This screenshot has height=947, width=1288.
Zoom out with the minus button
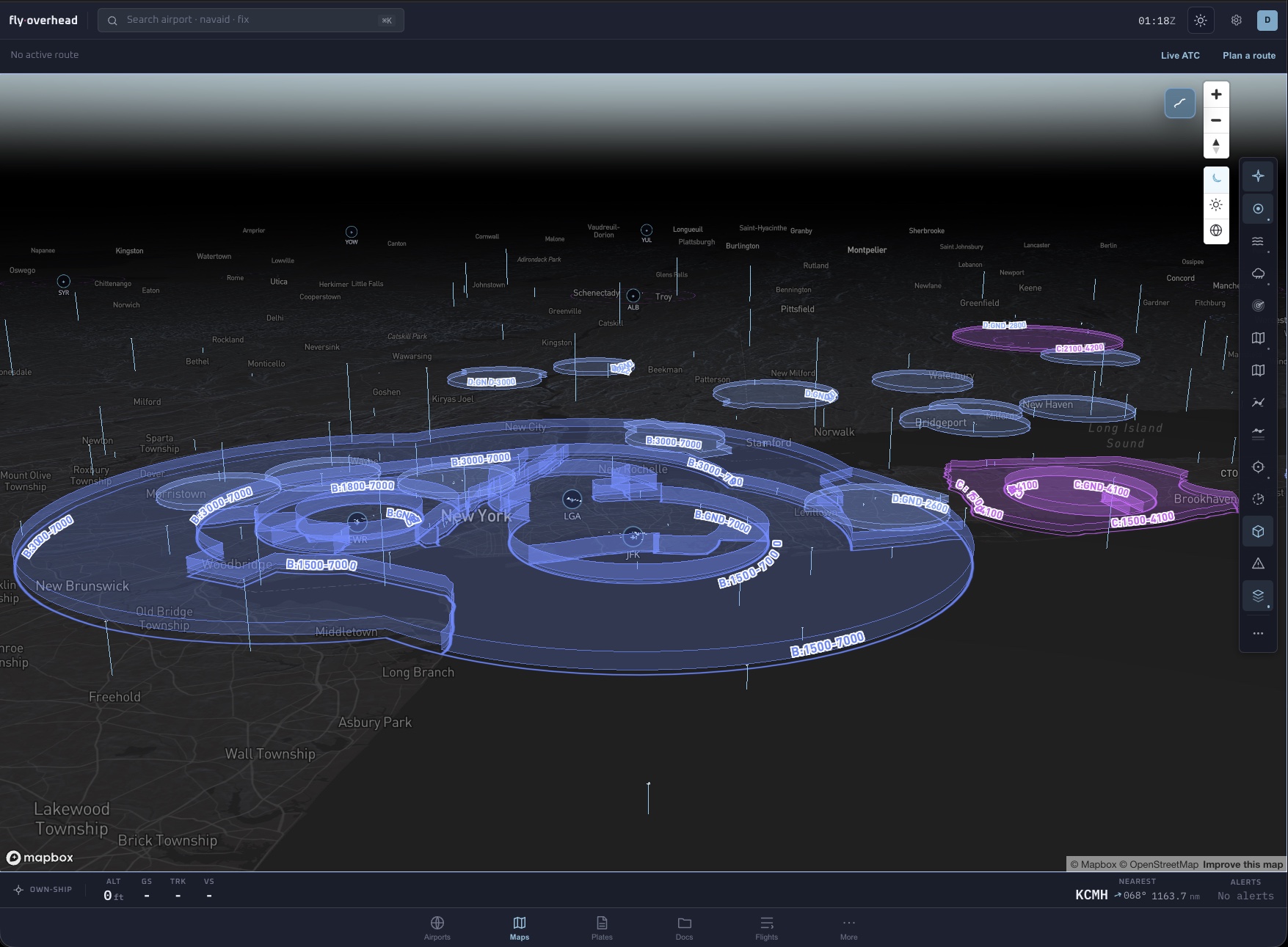tap(1216, 120)
